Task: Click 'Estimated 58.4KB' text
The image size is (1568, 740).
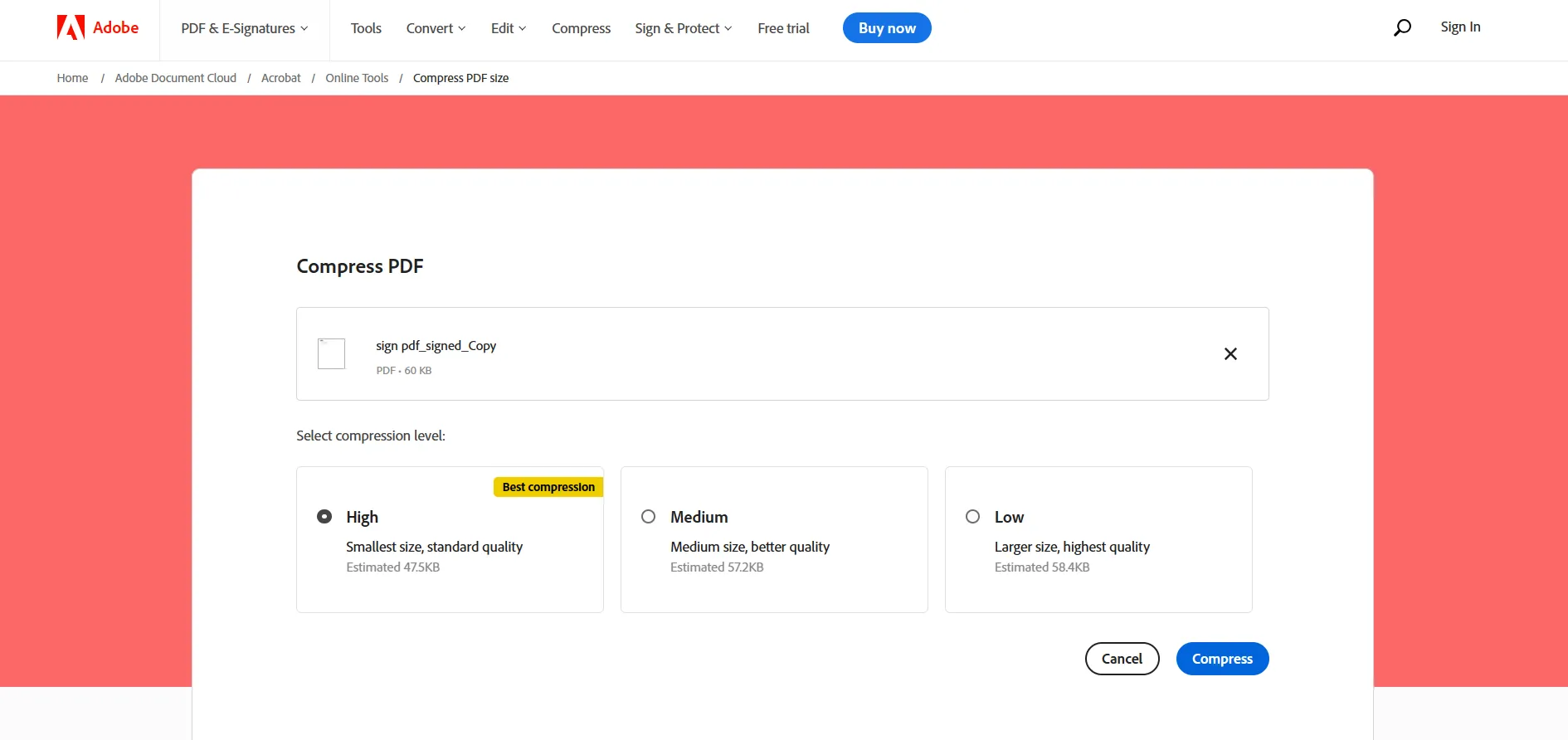Action: pyautogui.click(x=1042, y=567)
